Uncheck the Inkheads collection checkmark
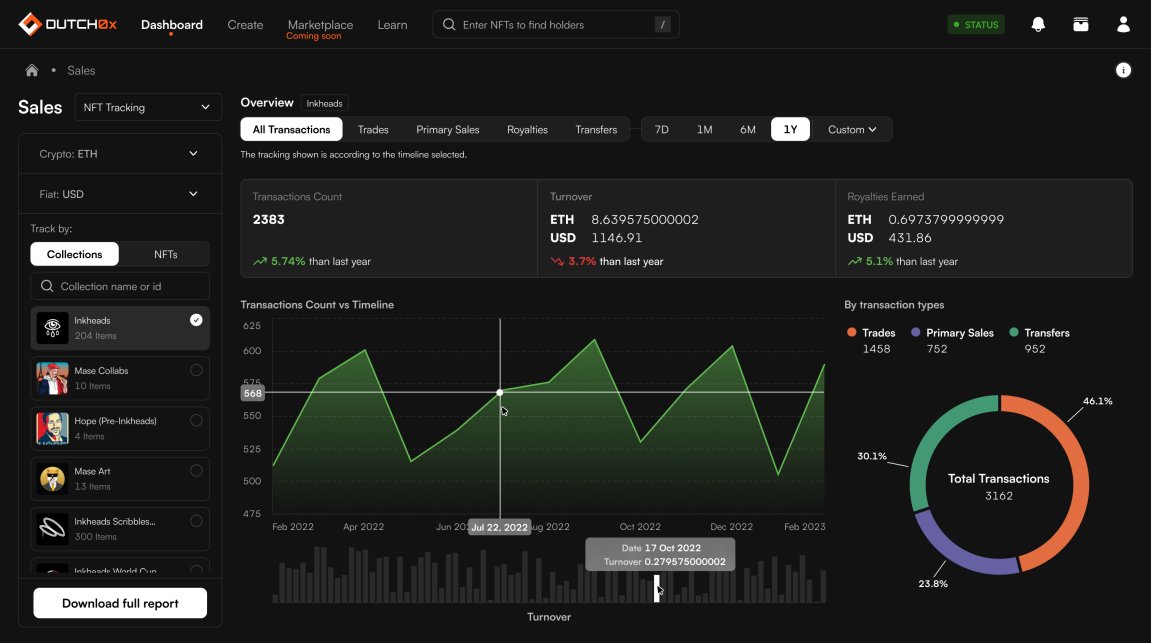 tap(196, 320)
